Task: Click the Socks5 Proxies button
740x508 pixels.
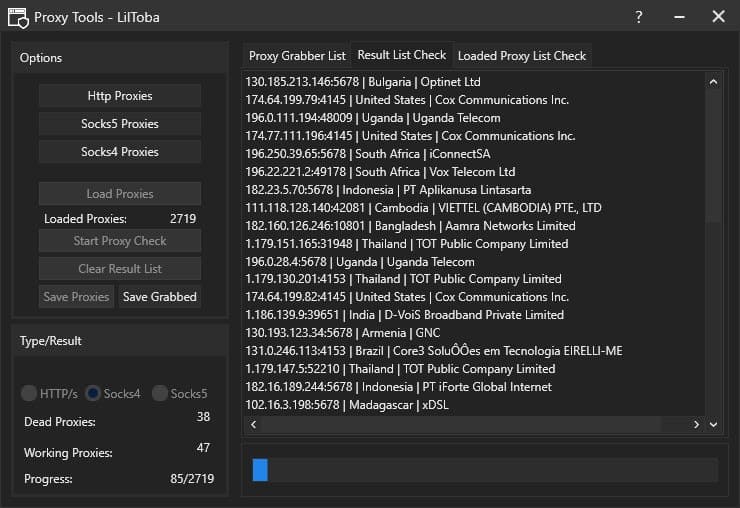Action: pos(120,124)
